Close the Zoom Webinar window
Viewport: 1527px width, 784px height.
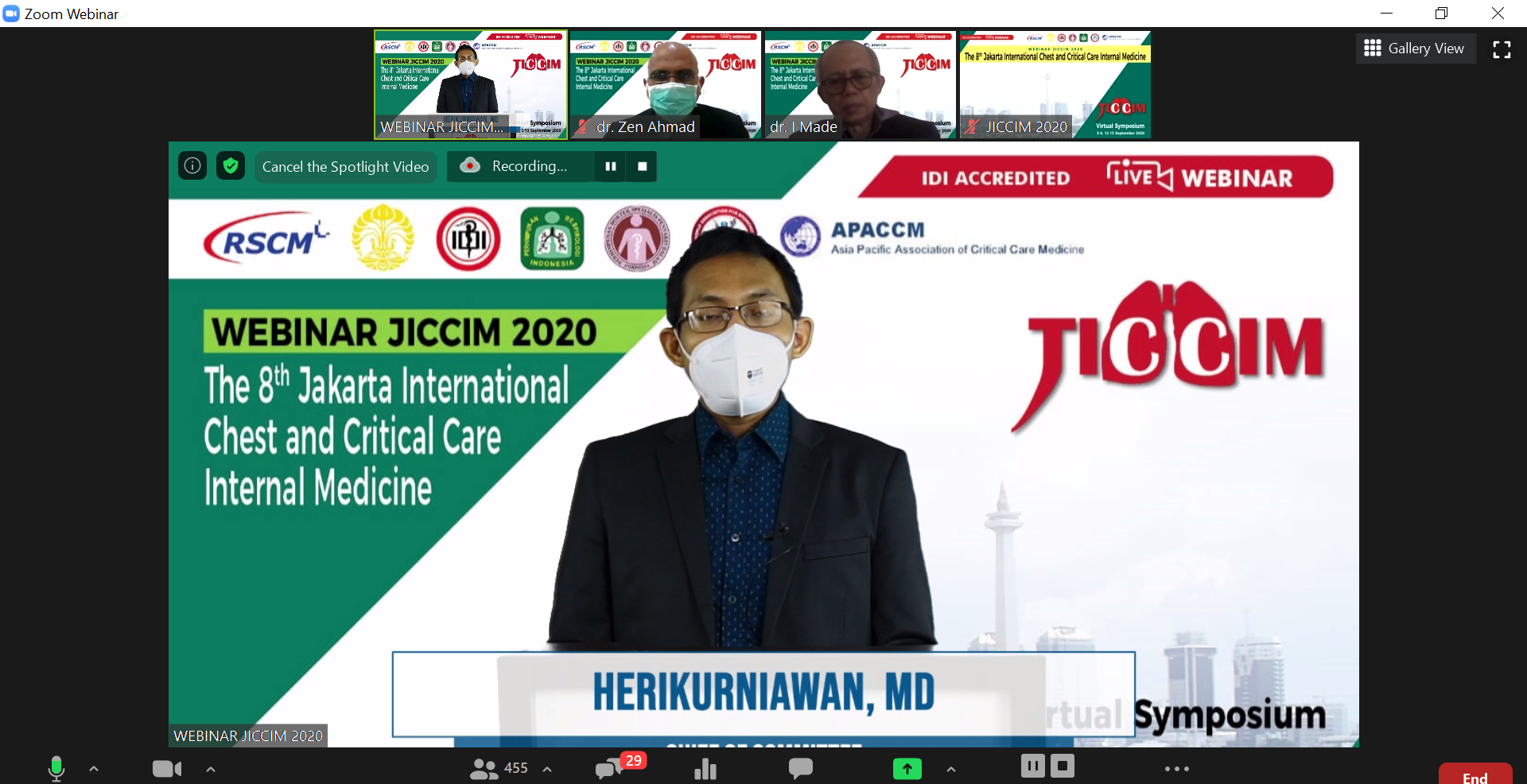[x=1498, y=14]
